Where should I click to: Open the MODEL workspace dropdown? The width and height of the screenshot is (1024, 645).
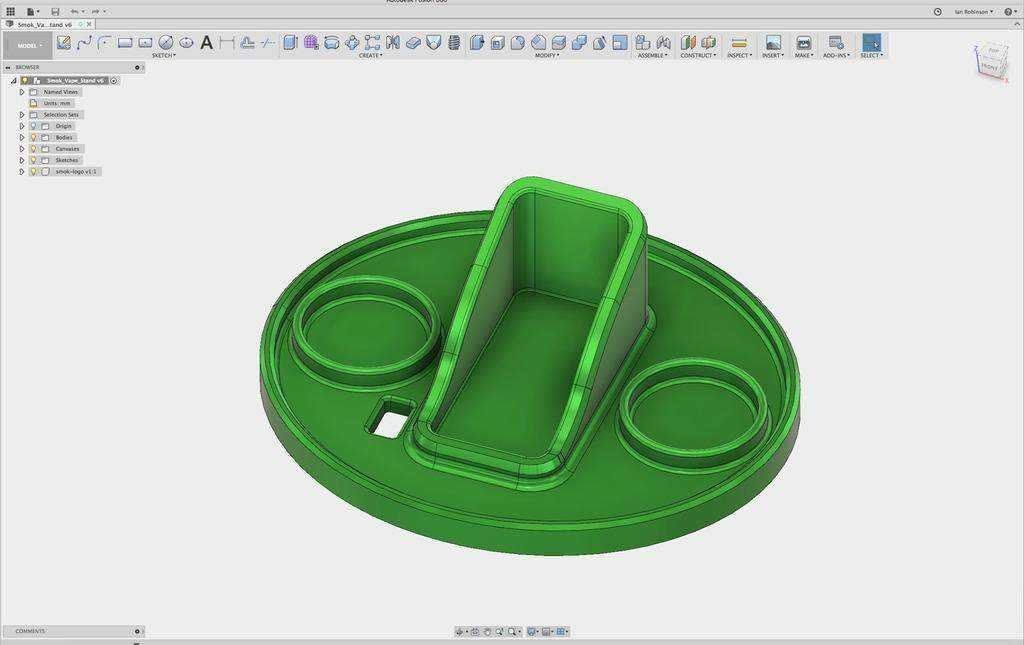(27, 46)
